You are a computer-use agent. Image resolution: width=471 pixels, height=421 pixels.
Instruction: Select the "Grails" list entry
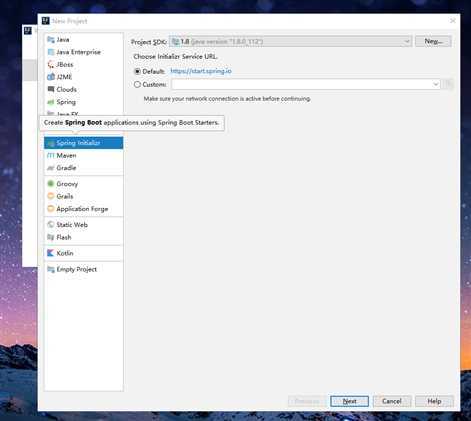point(83,196)
